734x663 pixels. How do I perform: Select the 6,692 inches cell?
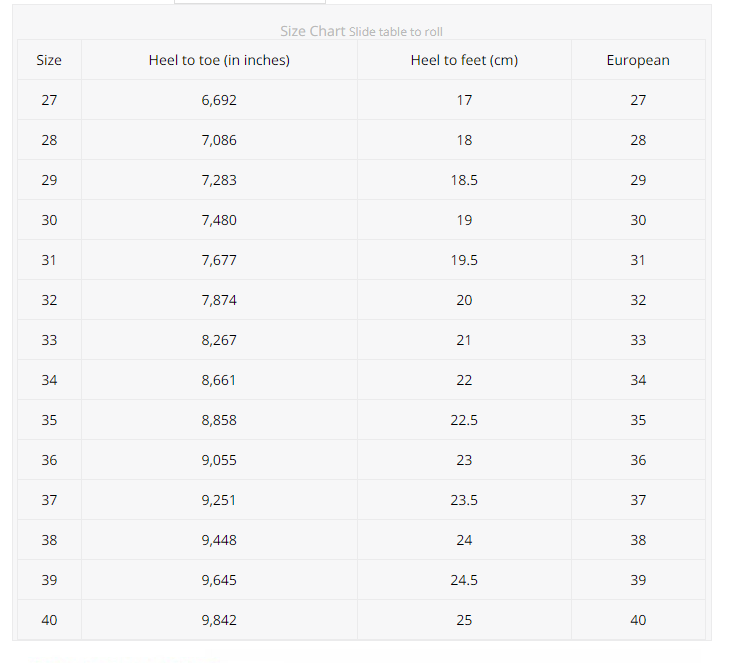click(x=219, y=100)
